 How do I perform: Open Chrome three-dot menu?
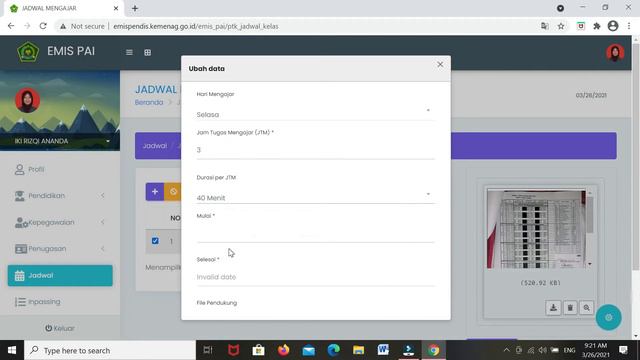pos(629,26)
